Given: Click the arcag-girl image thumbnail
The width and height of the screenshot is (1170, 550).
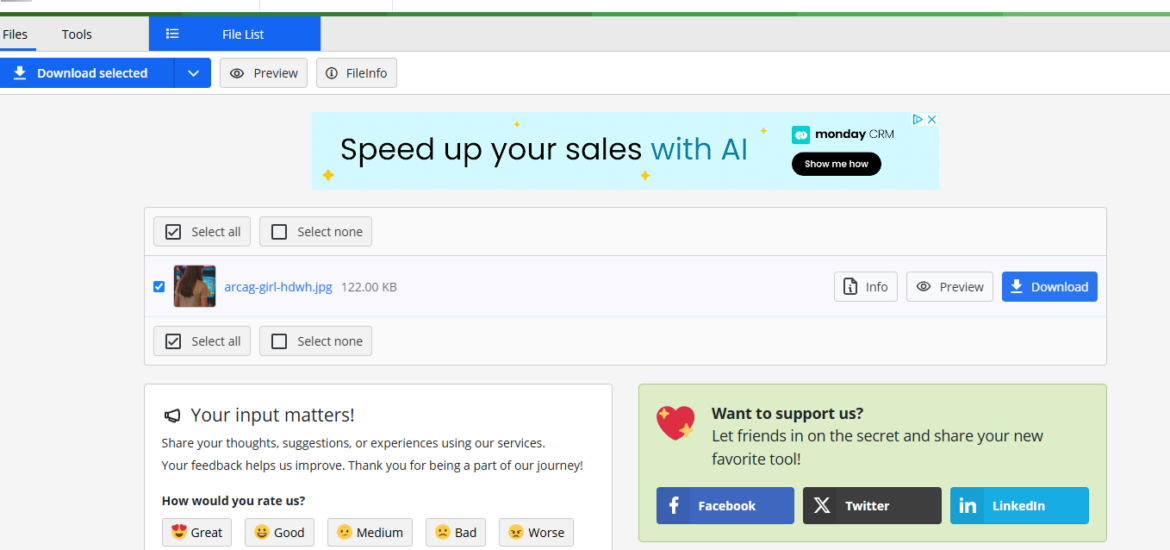Looking at the screenshot, I should 195,287.
